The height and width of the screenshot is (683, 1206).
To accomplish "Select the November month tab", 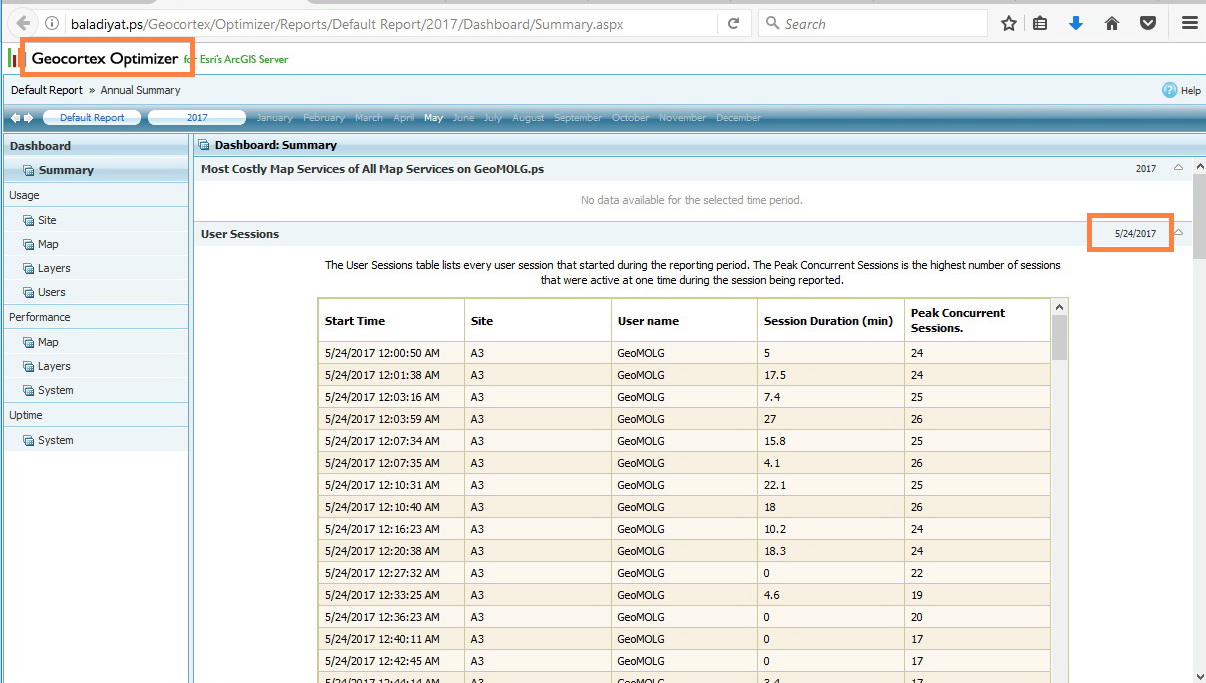I will (x=682, y=118).
